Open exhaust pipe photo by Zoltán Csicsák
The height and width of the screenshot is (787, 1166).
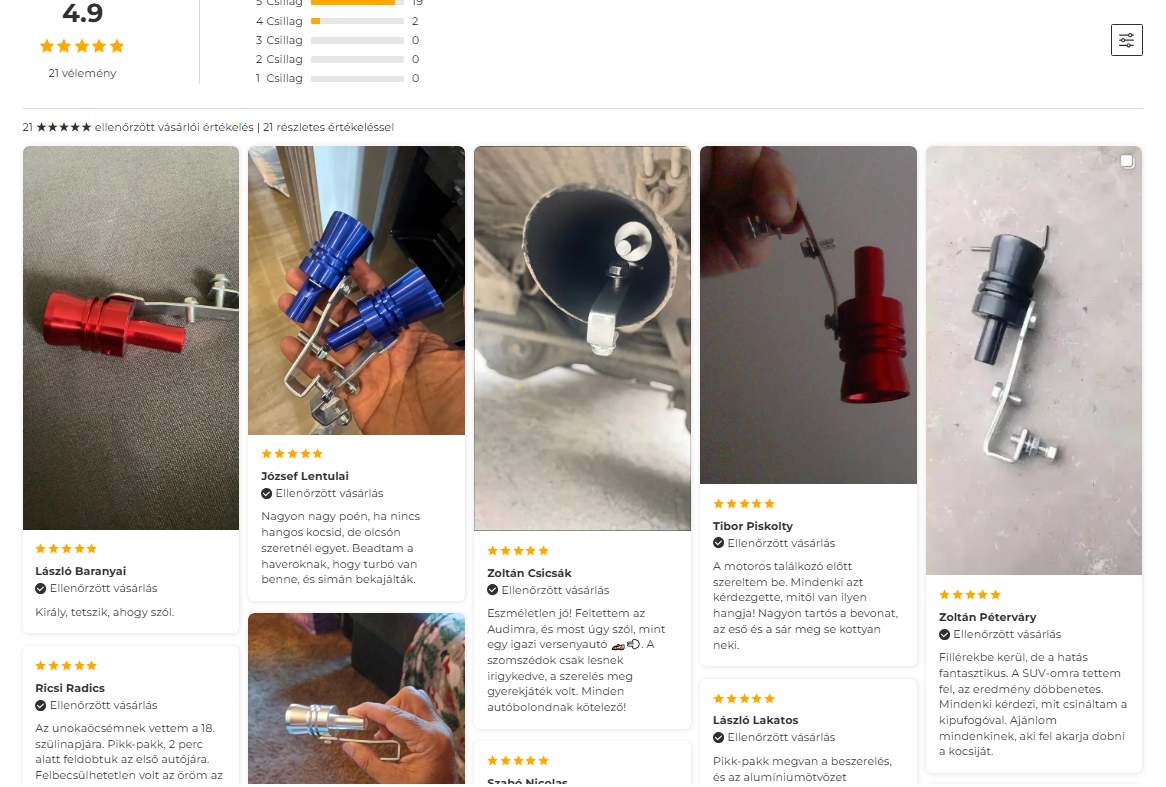click(582, 338)
